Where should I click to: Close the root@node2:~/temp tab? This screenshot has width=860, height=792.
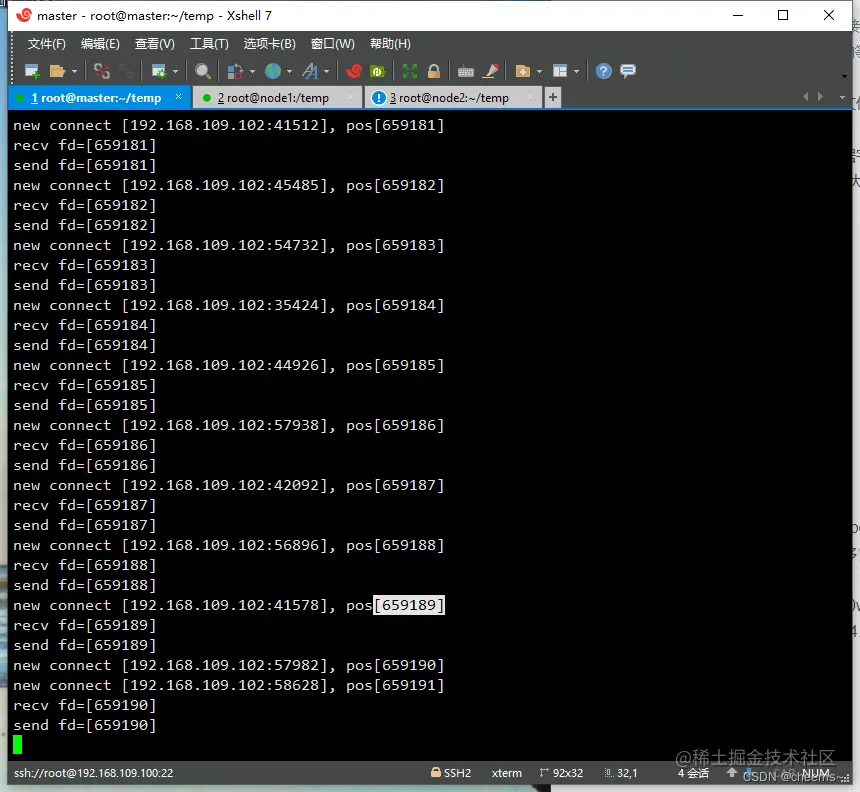click(530, 97)
